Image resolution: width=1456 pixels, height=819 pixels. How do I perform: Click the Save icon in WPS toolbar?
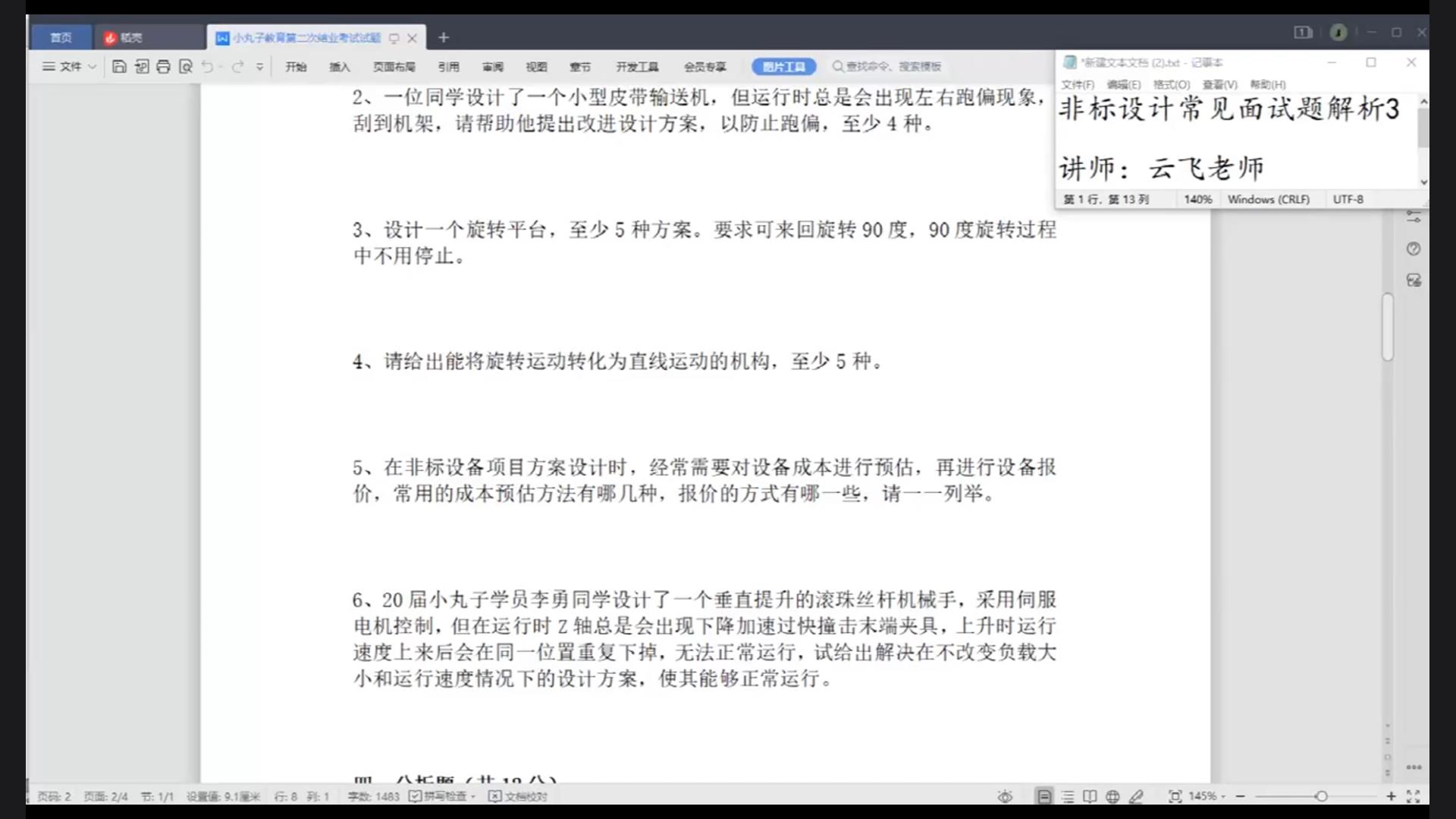tap(119, 67)
